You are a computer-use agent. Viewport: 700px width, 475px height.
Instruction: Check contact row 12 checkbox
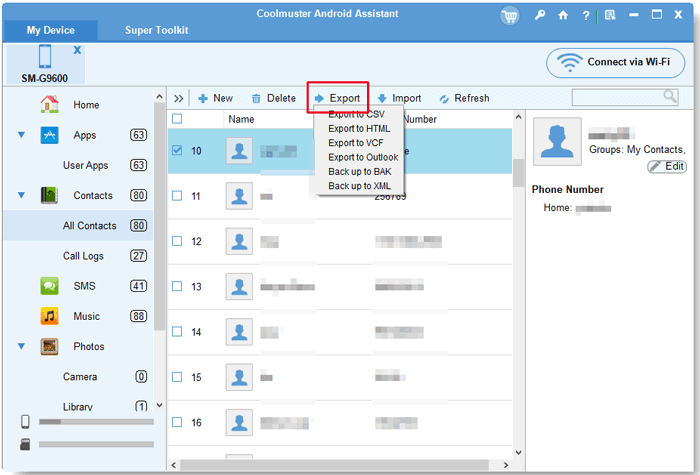click(177, 241)
